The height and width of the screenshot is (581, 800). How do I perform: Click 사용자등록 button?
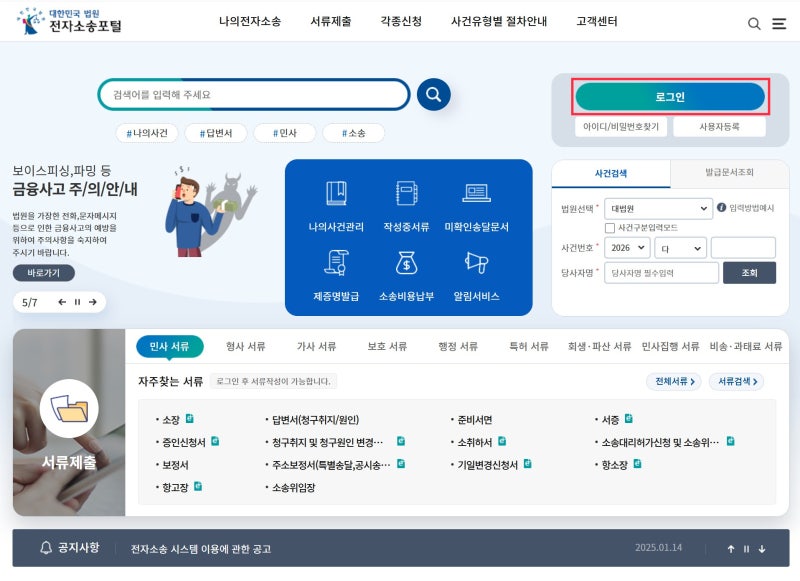coord(719,127)
